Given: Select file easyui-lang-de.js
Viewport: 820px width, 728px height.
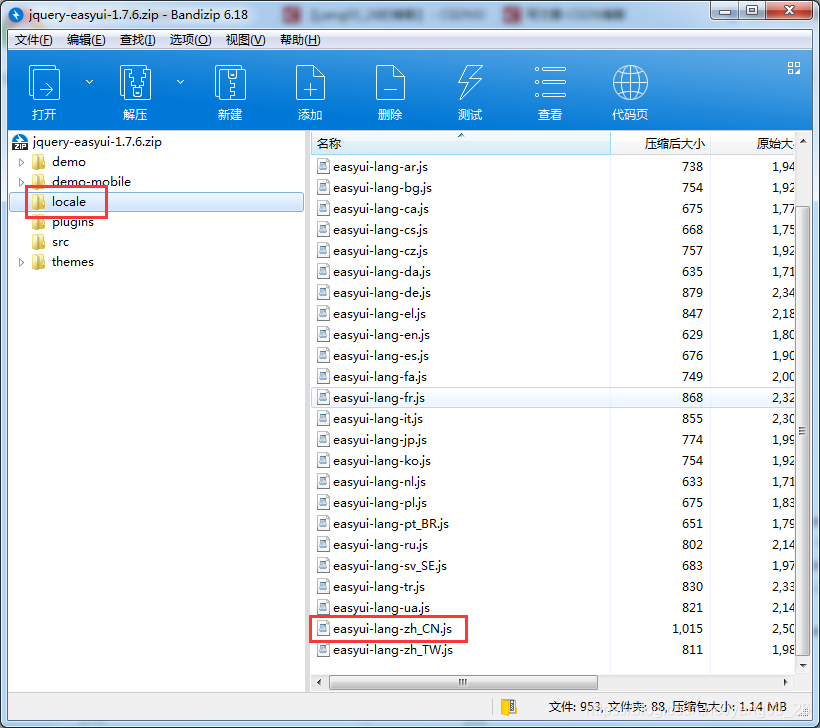Looking at the screenshot, I should click(382, 293).
